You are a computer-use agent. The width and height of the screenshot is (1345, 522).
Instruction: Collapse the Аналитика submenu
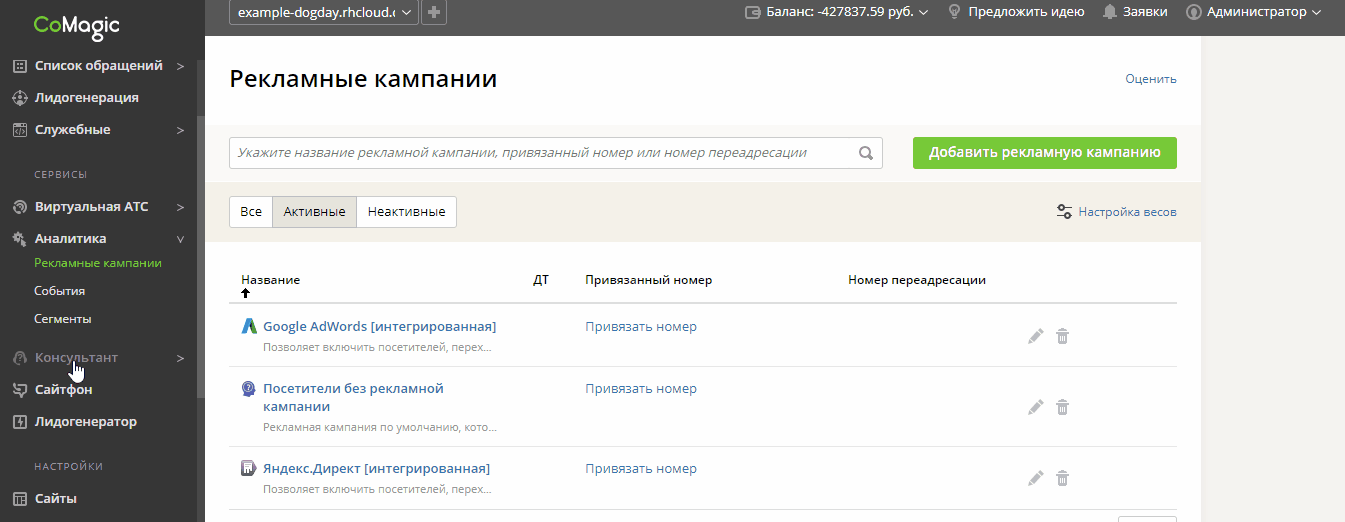[180, 239]
